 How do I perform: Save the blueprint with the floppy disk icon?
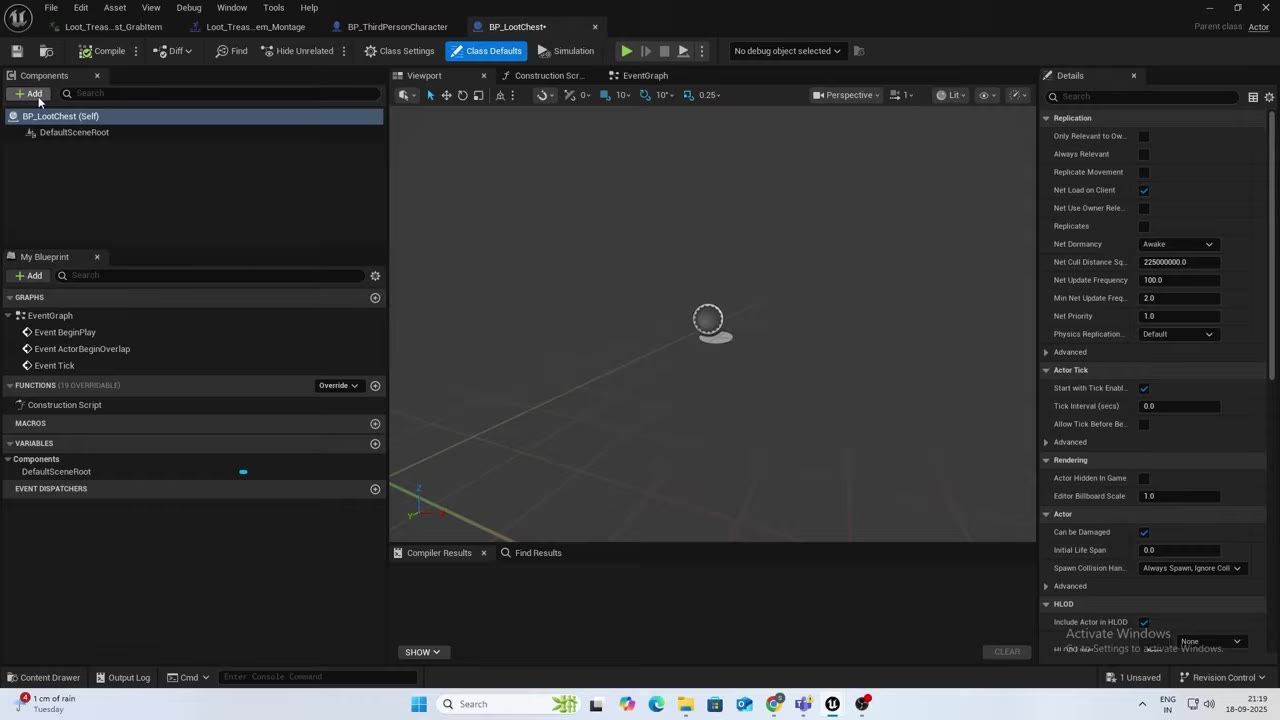17,51
